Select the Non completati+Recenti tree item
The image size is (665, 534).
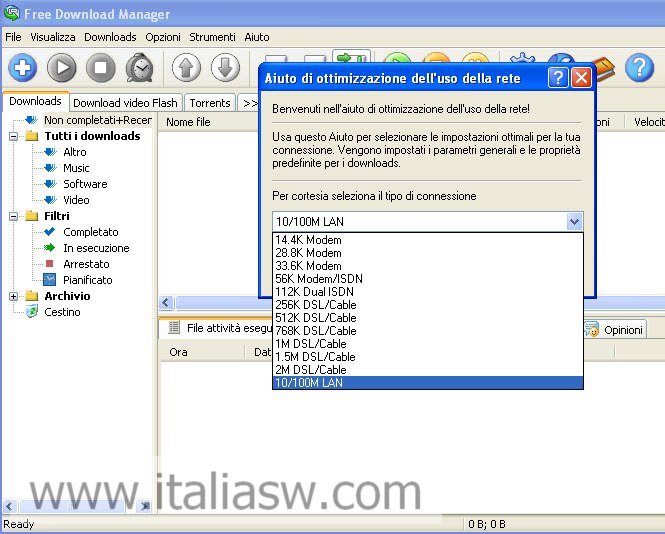coord(98,120)
